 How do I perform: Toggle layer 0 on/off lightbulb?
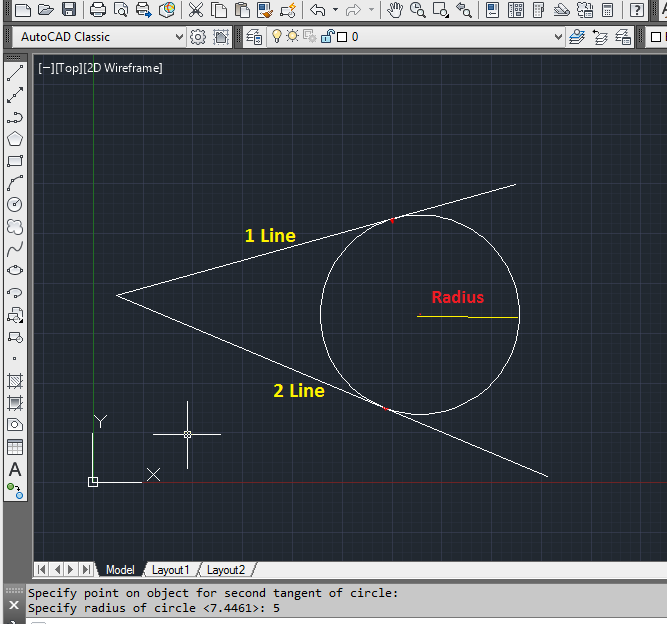coord(276,37)
